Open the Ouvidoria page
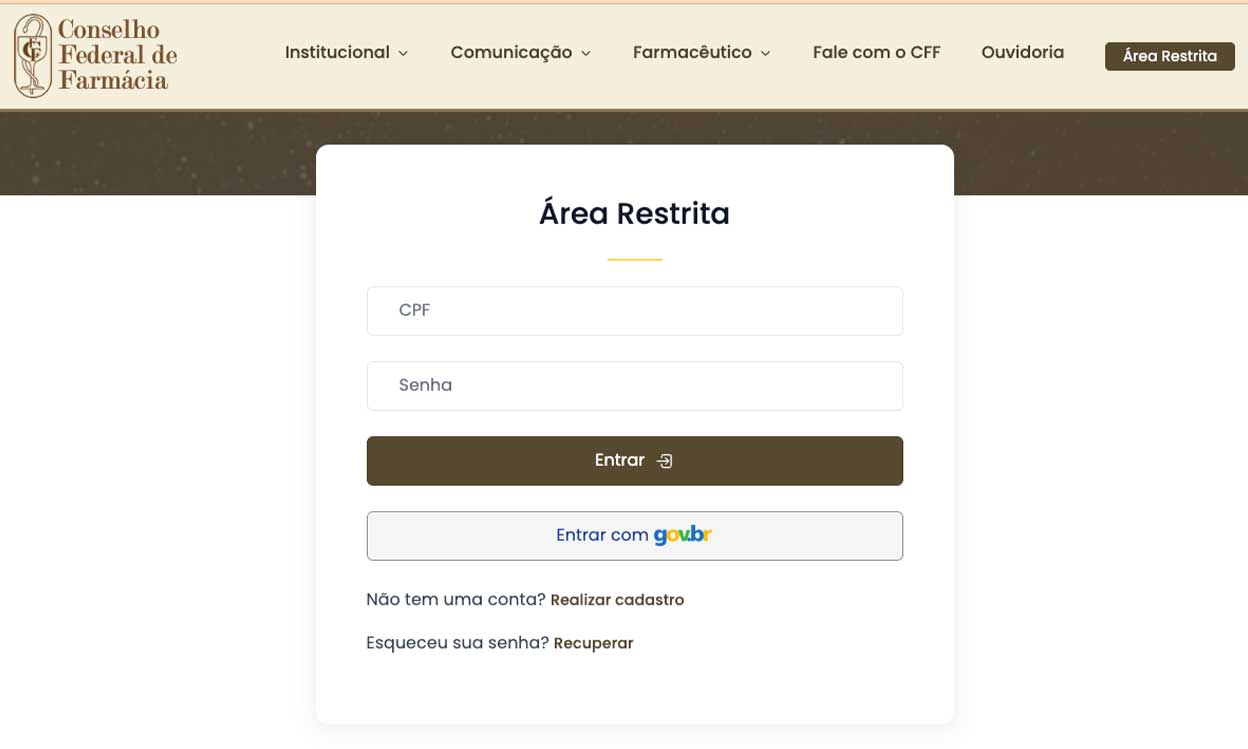The width and height of the screenshot is (1248, 749). pyautogui.click(x=1022, y=53)
